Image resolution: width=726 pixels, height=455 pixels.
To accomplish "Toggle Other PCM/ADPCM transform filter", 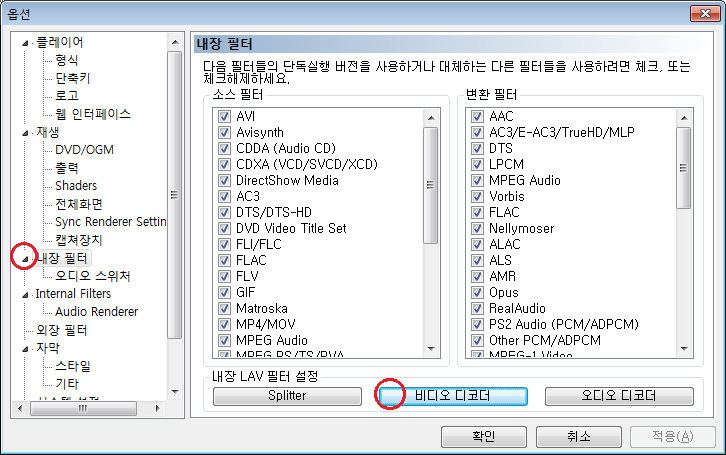I will point(477,340).
